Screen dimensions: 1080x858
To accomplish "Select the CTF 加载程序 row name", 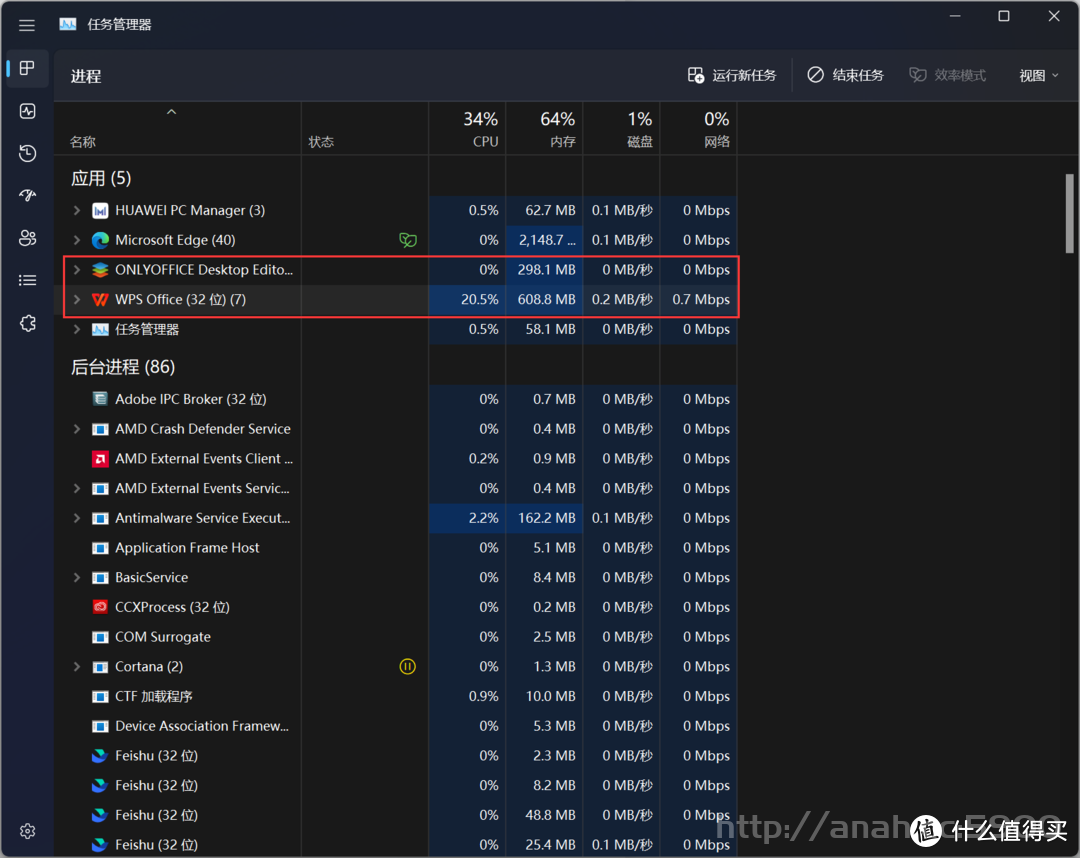I will (x=154, y=696).
